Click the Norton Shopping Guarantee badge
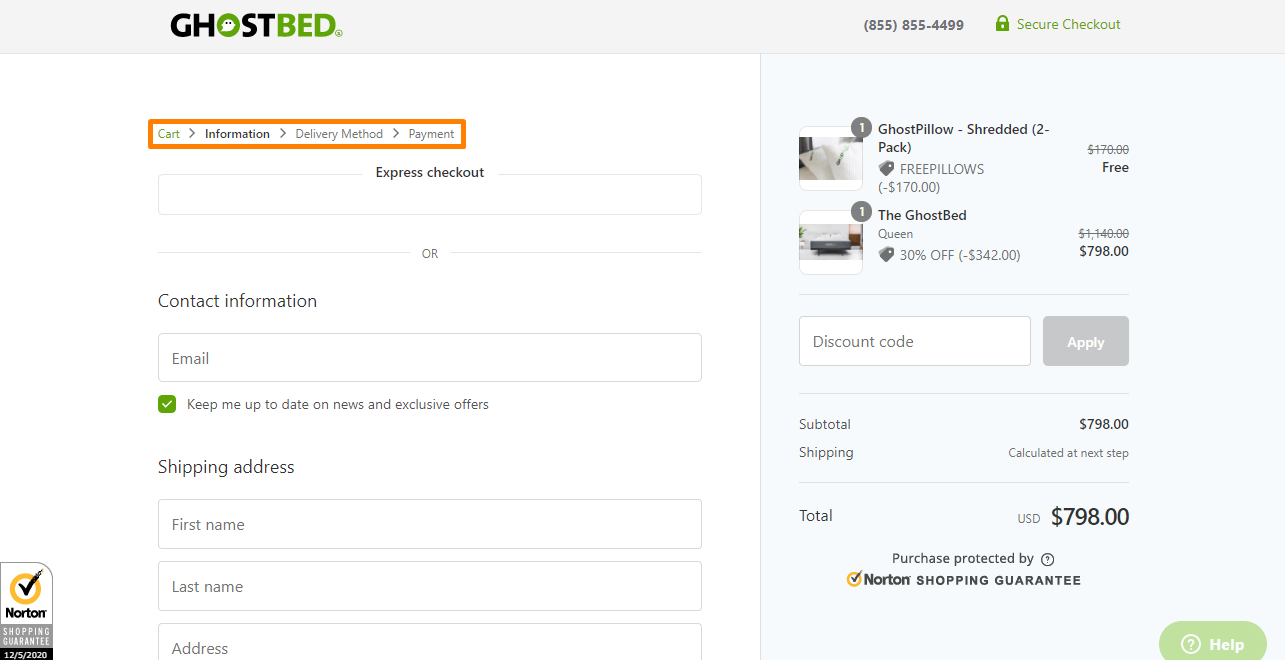The width and height of the screenshot is (1285, 660). (x=26, y=611)
